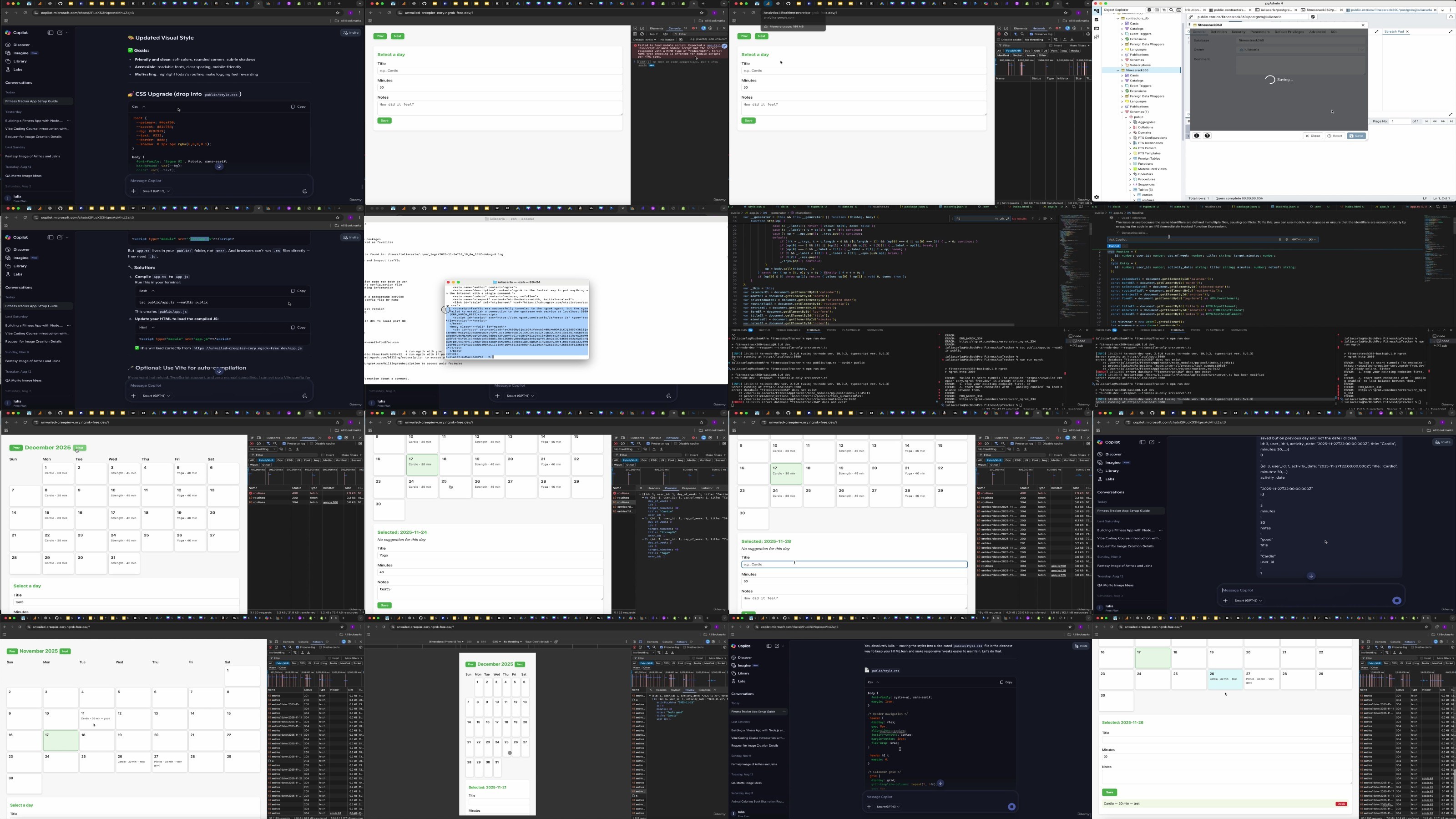Screen dimensions: 1456x819
Task: Expand the Aggregates node in pgAdmin tree
Action: pos(1130,122)
